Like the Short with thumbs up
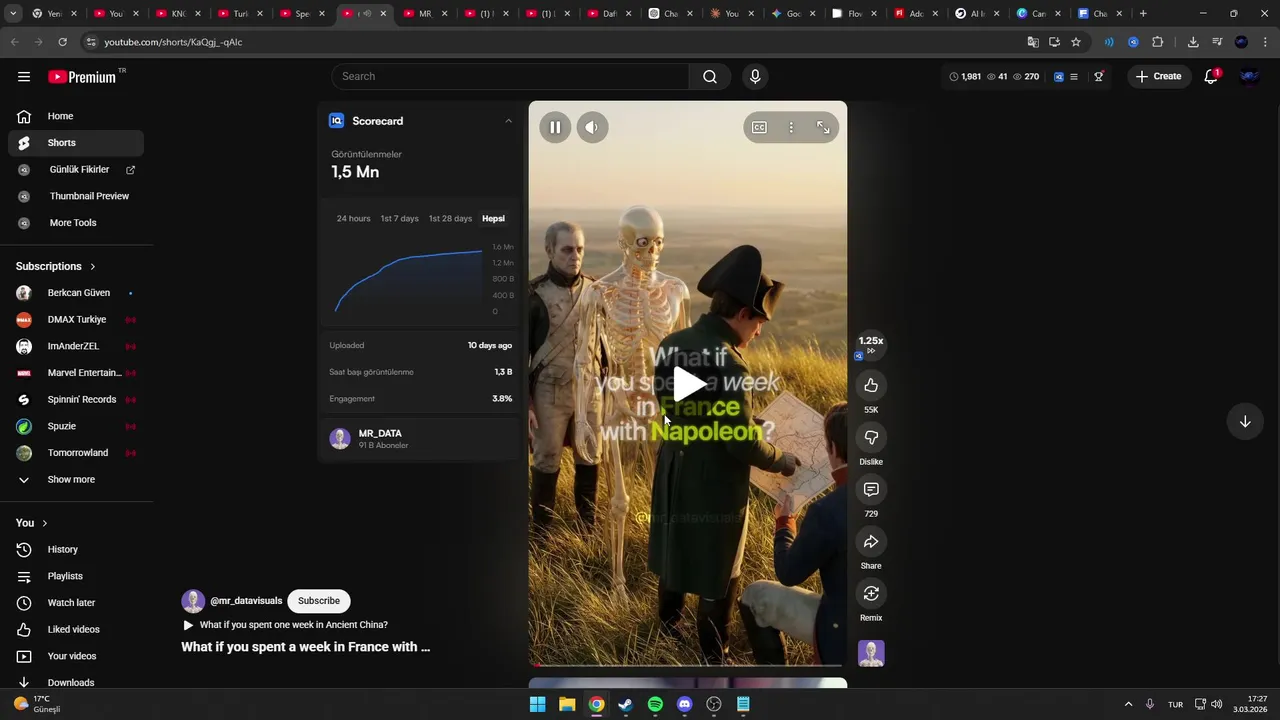Screen dimensions: 1280x720 tap(871, 386)
